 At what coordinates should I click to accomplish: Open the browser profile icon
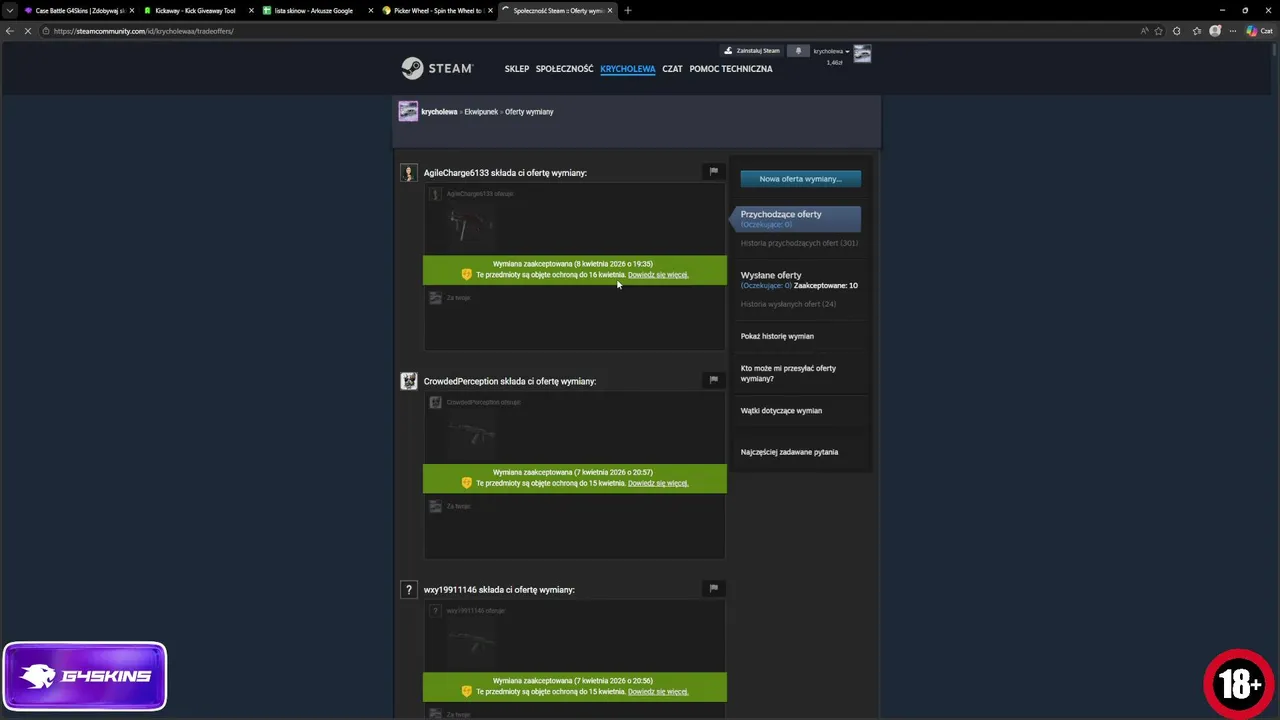tap(1215, 31)
